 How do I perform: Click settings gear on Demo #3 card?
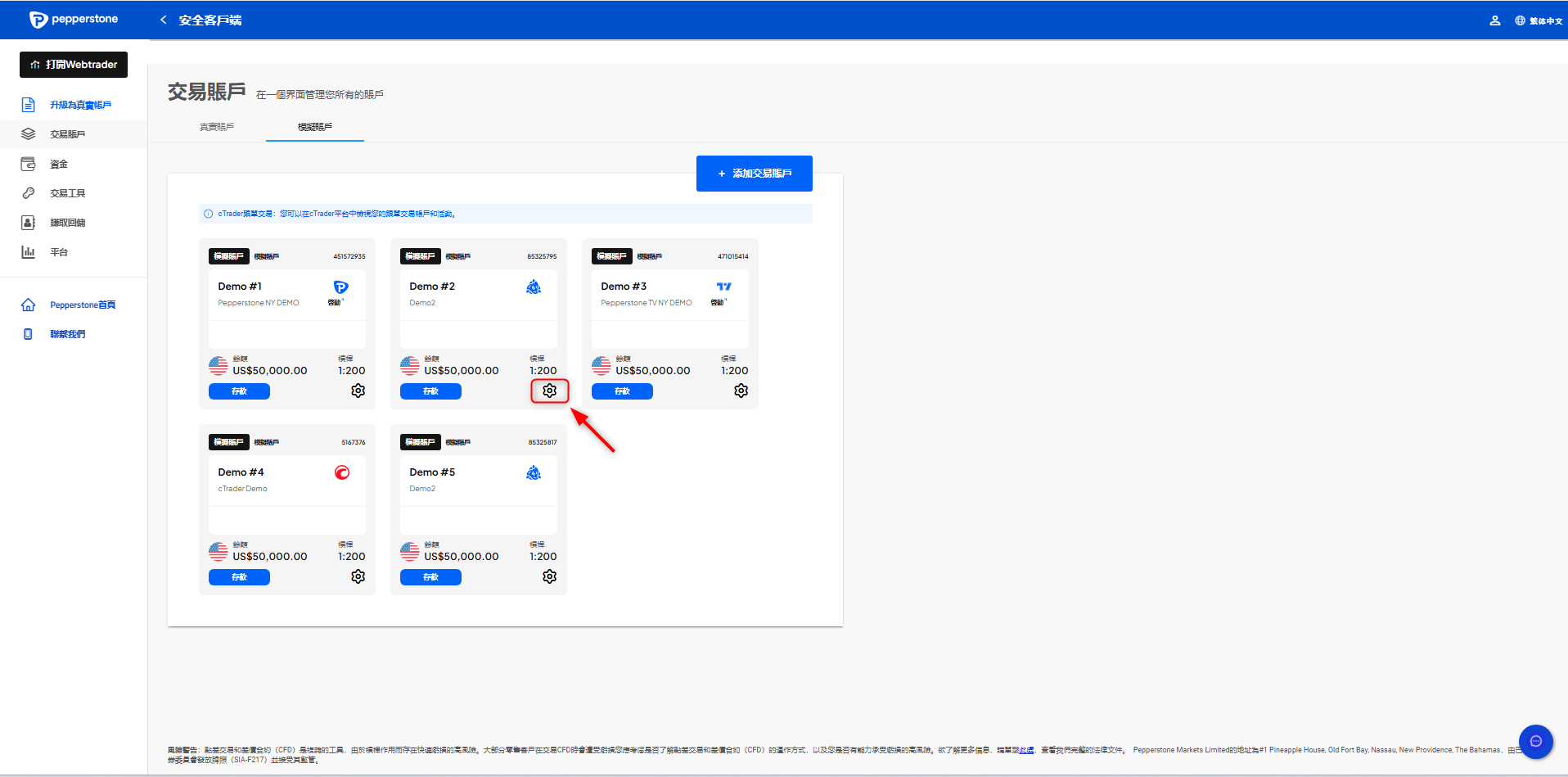[x=741, y=391]
